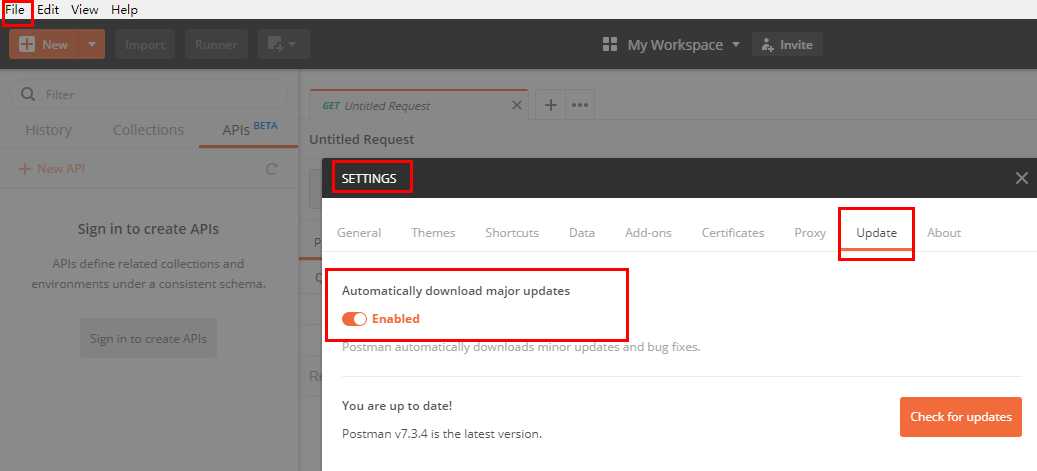Open the View menu
The width and height of the screenshot is (1037, 471).
[x=85, y=10]
